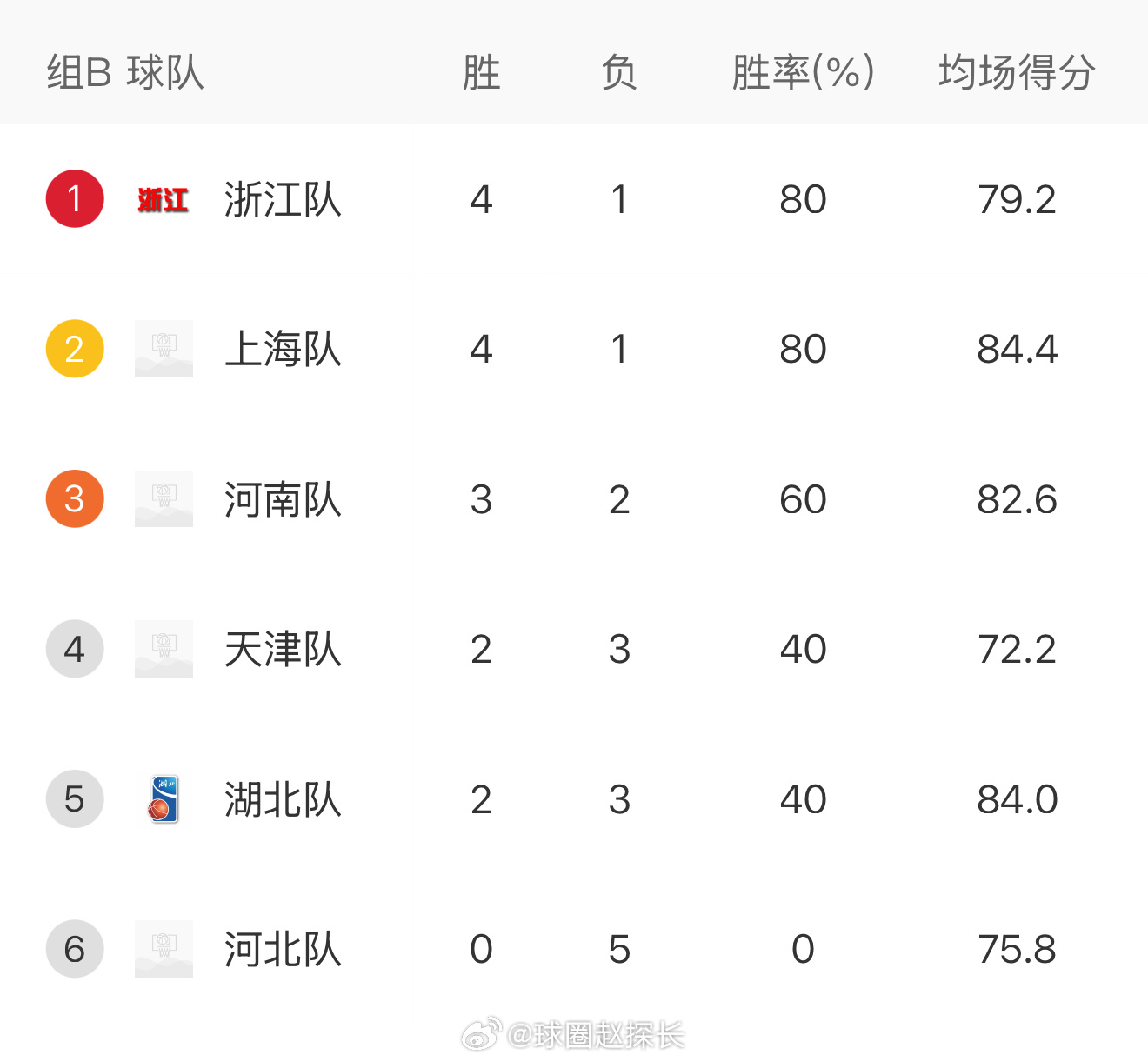
Task: Click the orange rank 3 badge
Action: point(75,499)
